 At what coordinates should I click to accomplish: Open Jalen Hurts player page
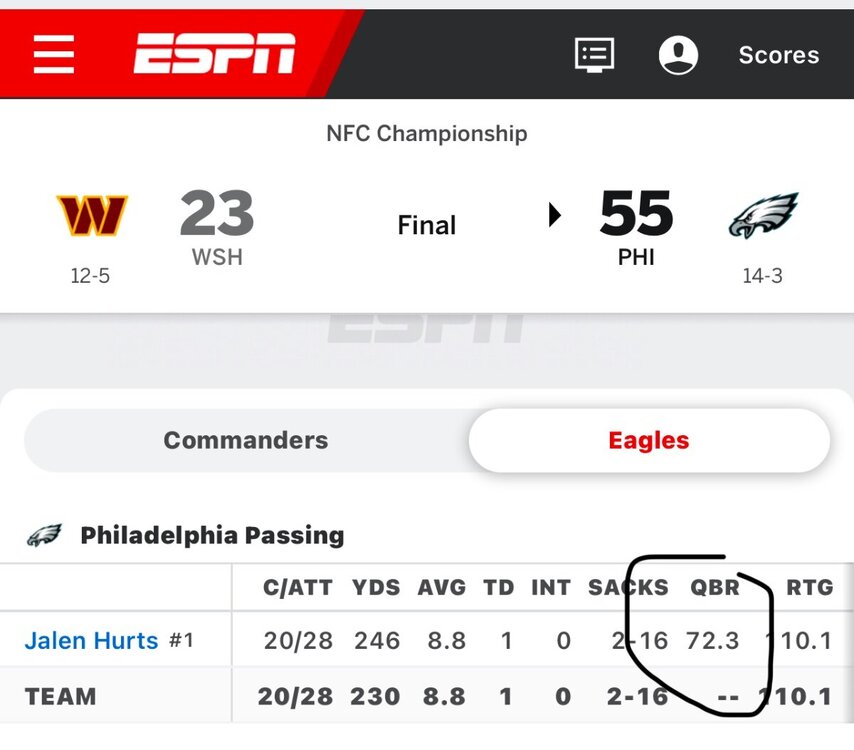point(91,640)
